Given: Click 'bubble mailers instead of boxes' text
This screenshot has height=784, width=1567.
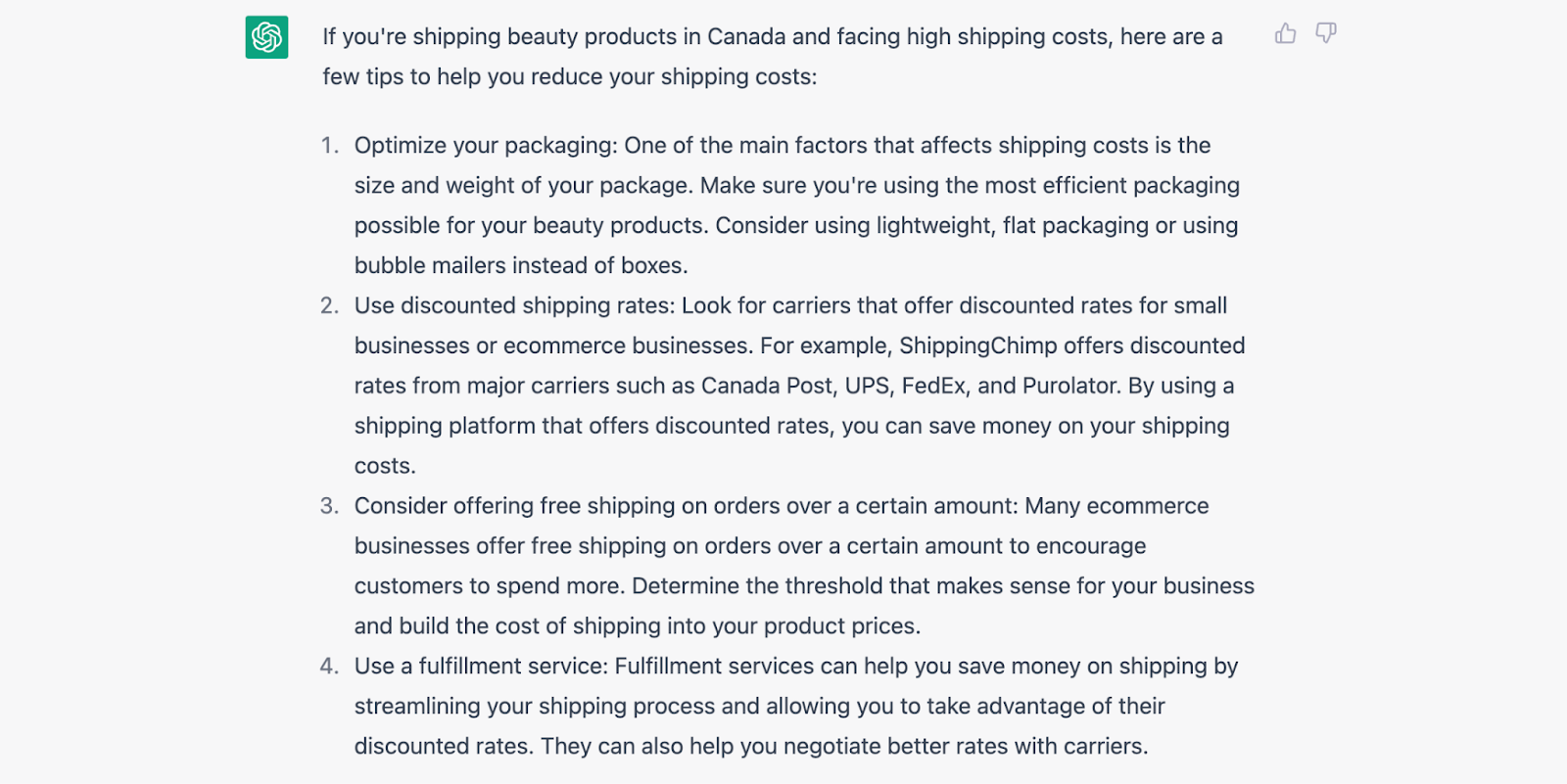Looking at the screenshot, I should pos(519,266).
